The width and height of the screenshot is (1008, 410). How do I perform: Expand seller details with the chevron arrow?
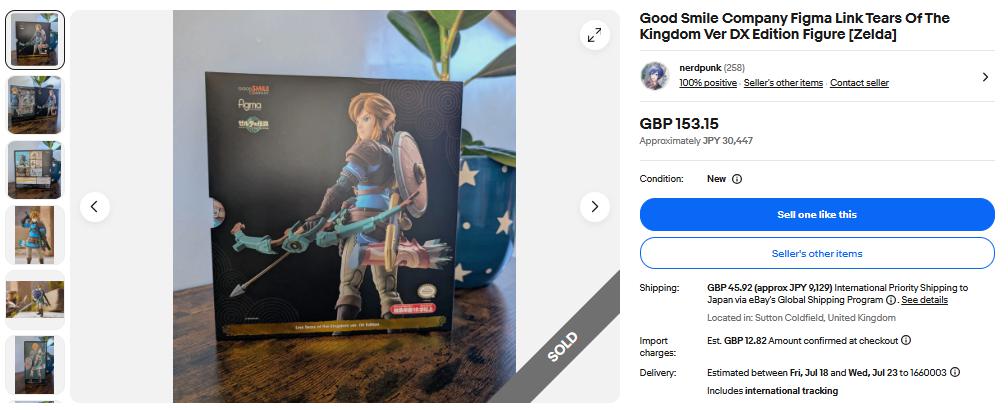click(x=985, y=77)
